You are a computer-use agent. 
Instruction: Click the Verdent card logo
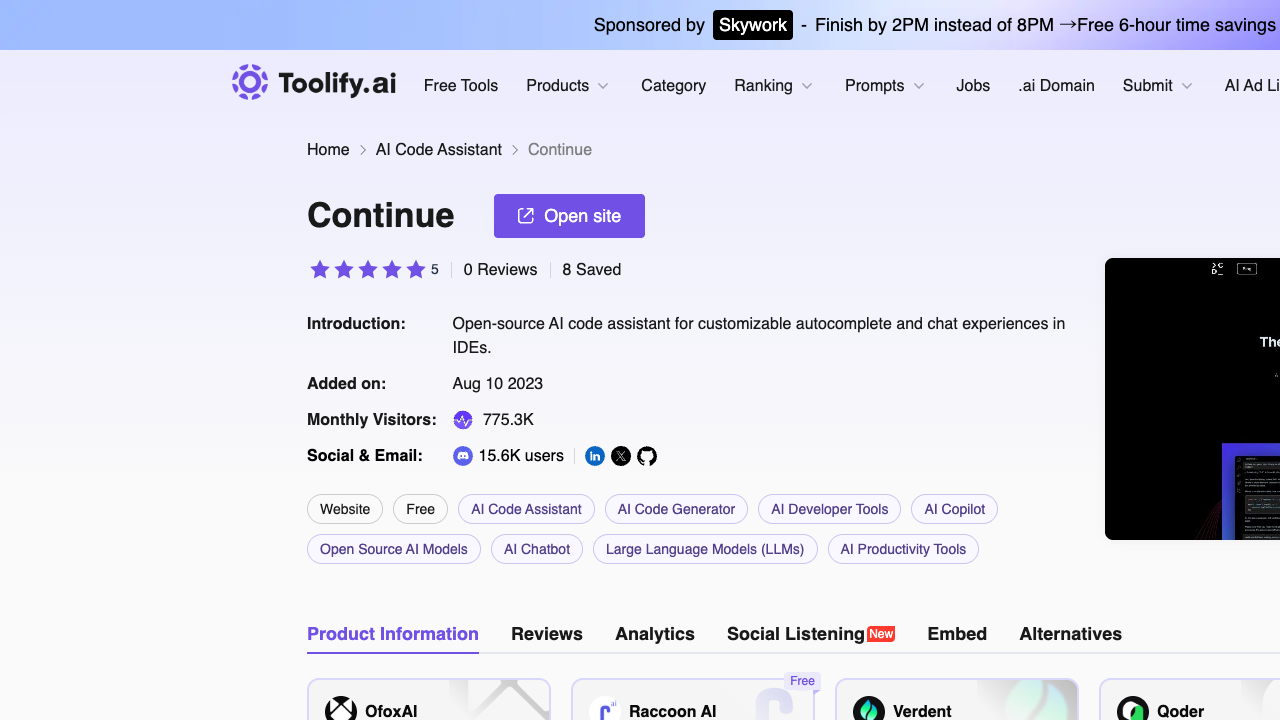coord(869,710)
